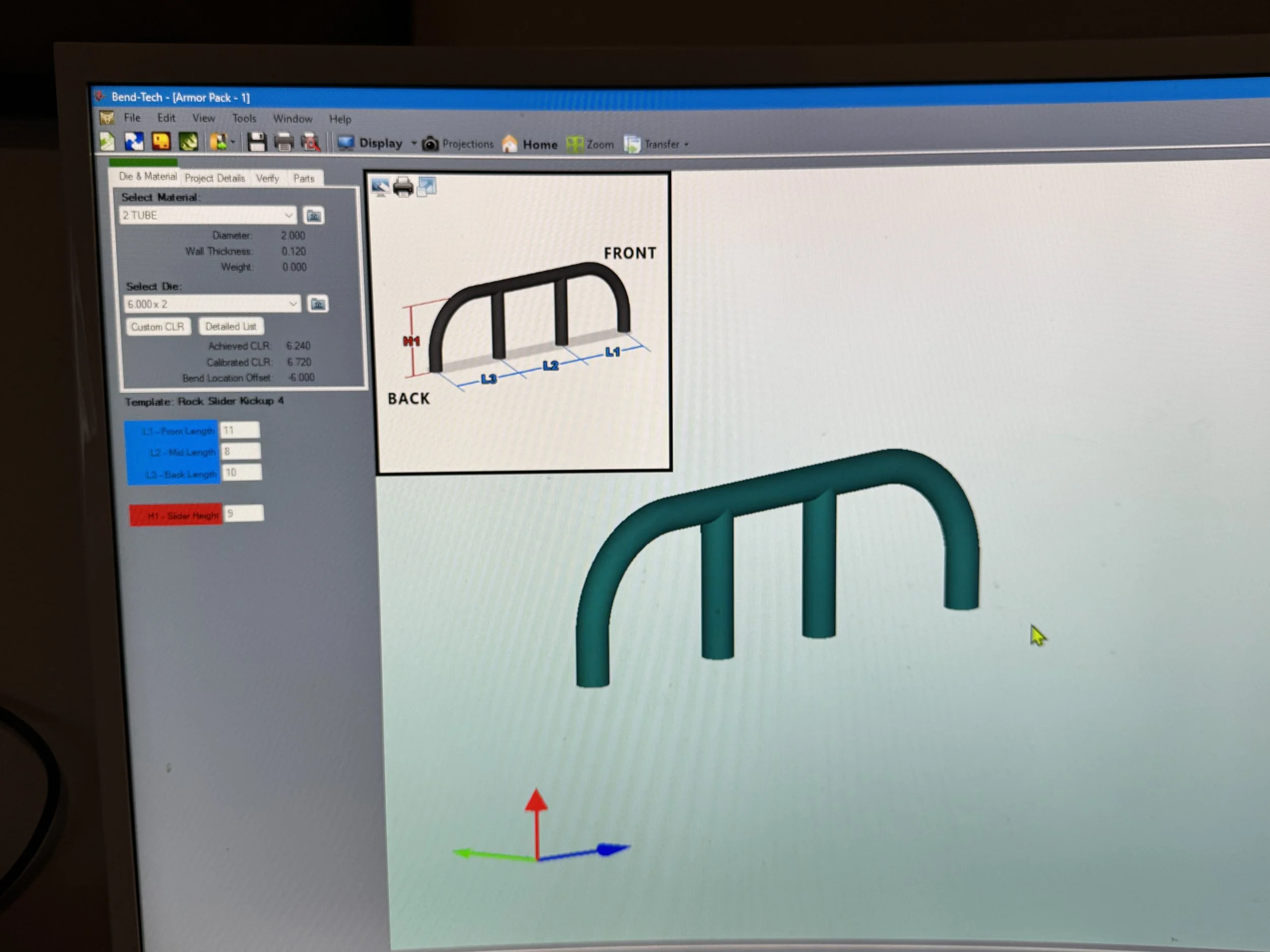Screen dimensions: 1270x952
Task: Click the die library icon beside 6.000 x 2
Action: [318, 304]
